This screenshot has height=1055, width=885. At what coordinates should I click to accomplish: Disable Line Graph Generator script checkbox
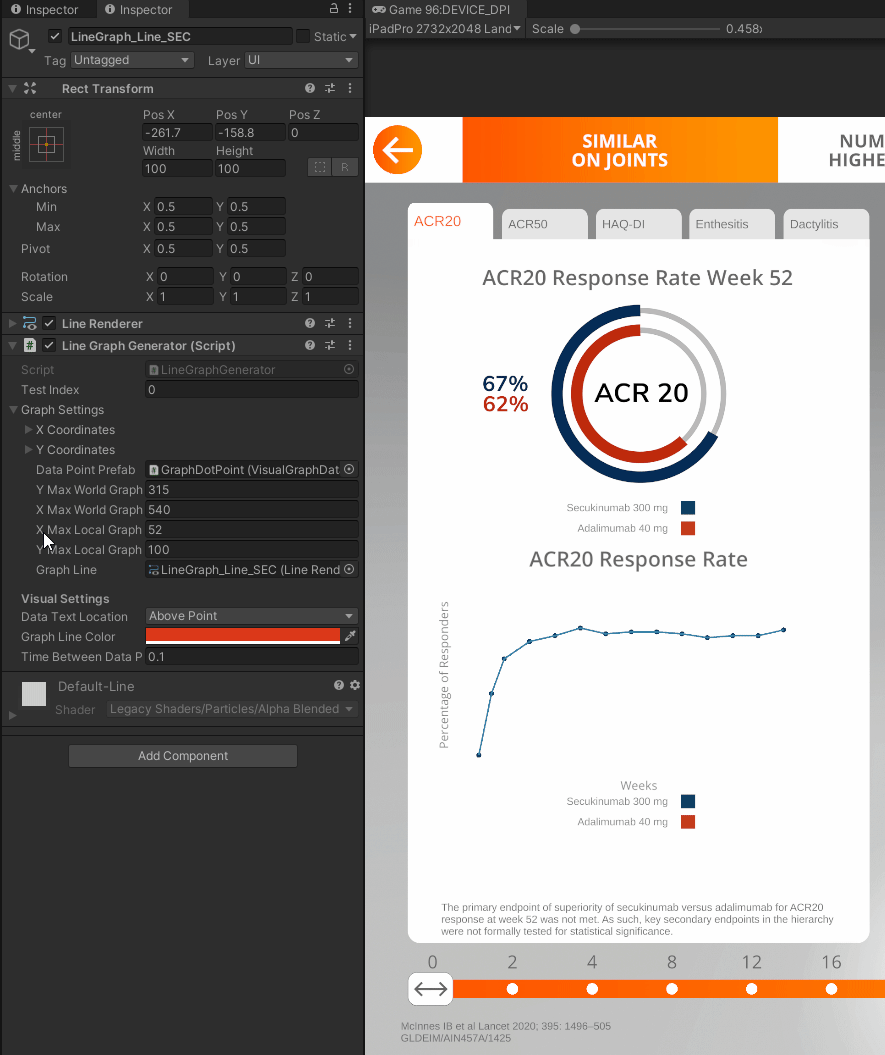pyautogui.click(x=49, y=345)
